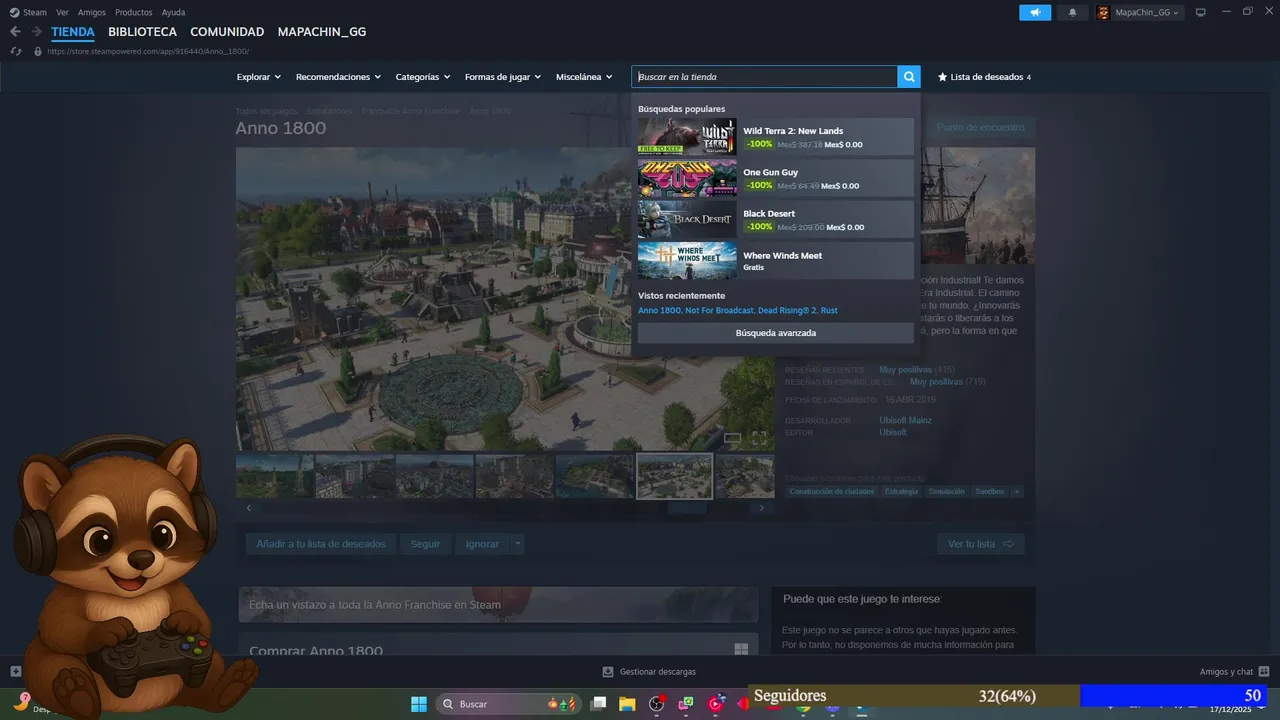Screen dimensions: 1280x720
Task: Click the theater mode icon on screenshot viewer
Action: coord(732,438)
